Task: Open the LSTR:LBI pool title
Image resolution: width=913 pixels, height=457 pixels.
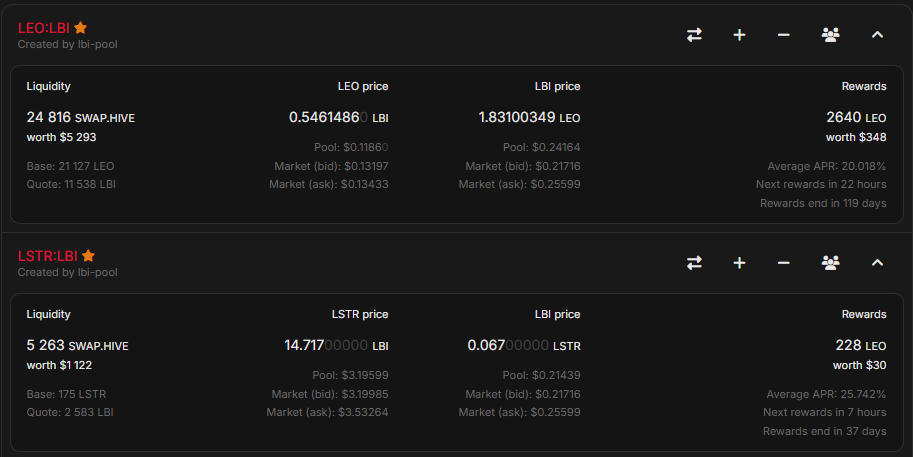Action: [x=47, y=256]
